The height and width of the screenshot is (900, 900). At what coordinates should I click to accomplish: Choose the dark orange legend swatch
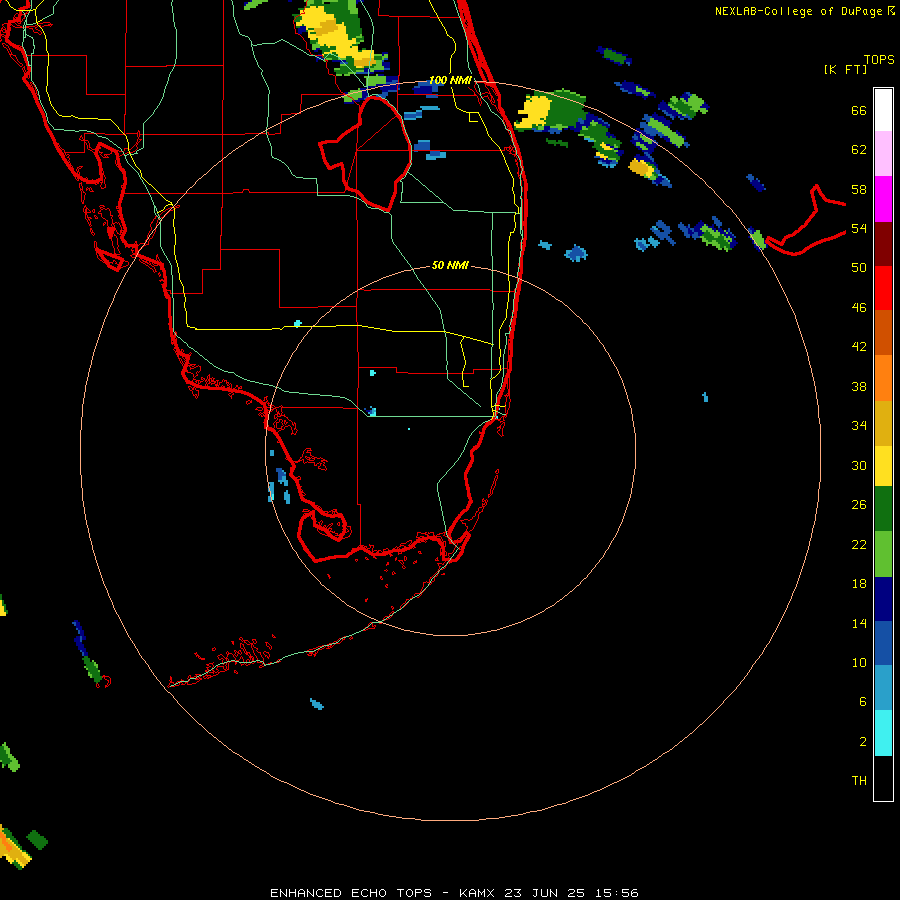tap(883, 332)
